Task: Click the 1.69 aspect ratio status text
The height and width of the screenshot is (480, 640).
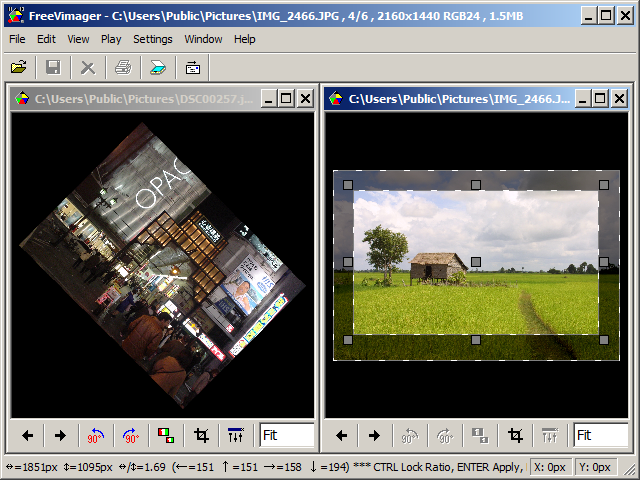Action: (x=142, y=467)
